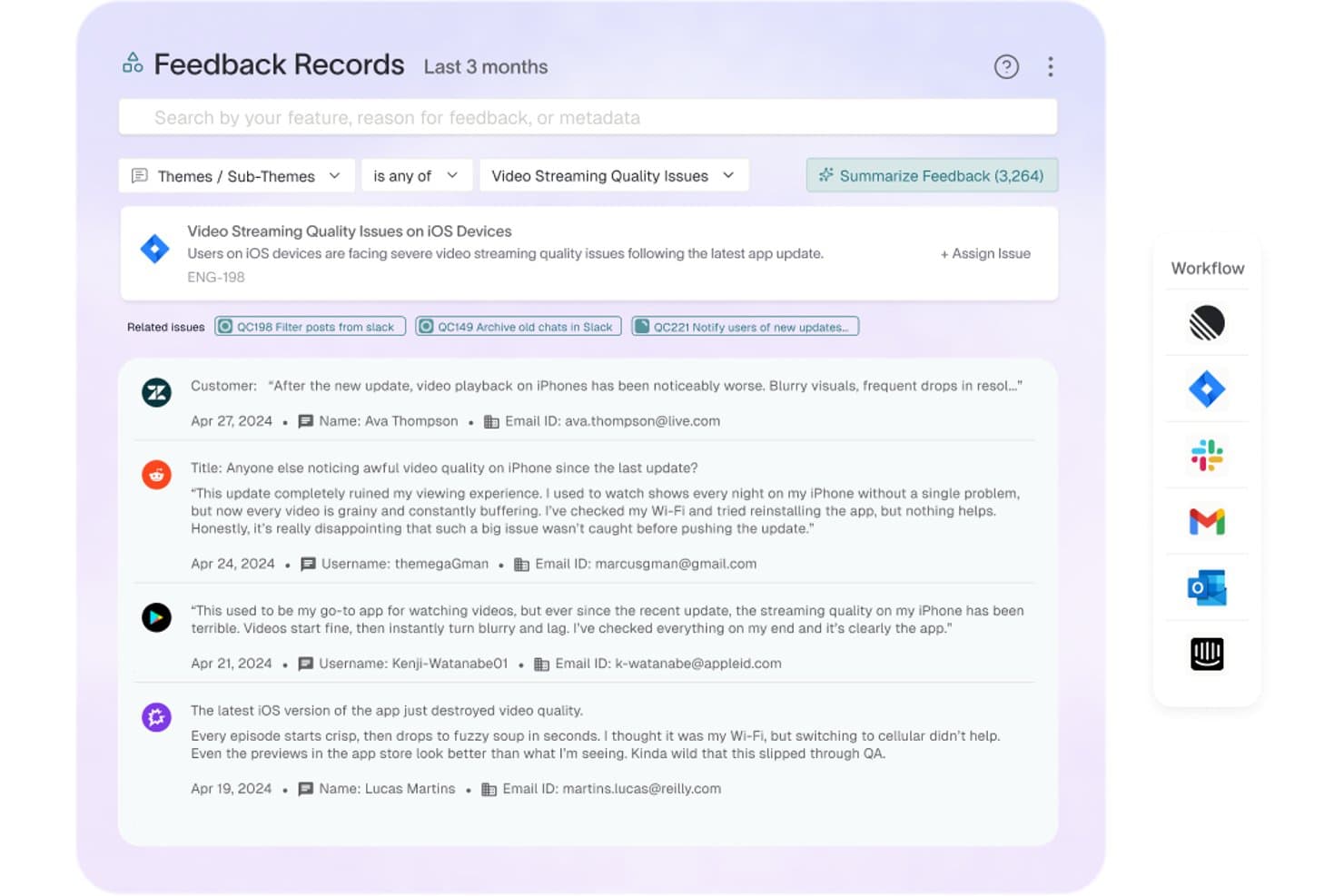Click email k-watanabe@appleid.com

click(698, 664)
